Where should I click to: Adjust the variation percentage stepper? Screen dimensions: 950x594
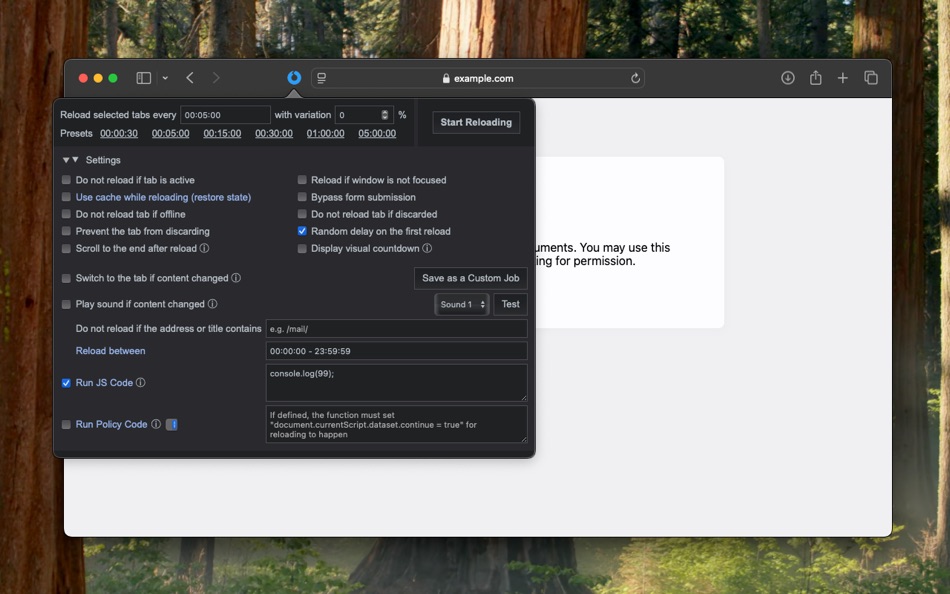point(385,115)
